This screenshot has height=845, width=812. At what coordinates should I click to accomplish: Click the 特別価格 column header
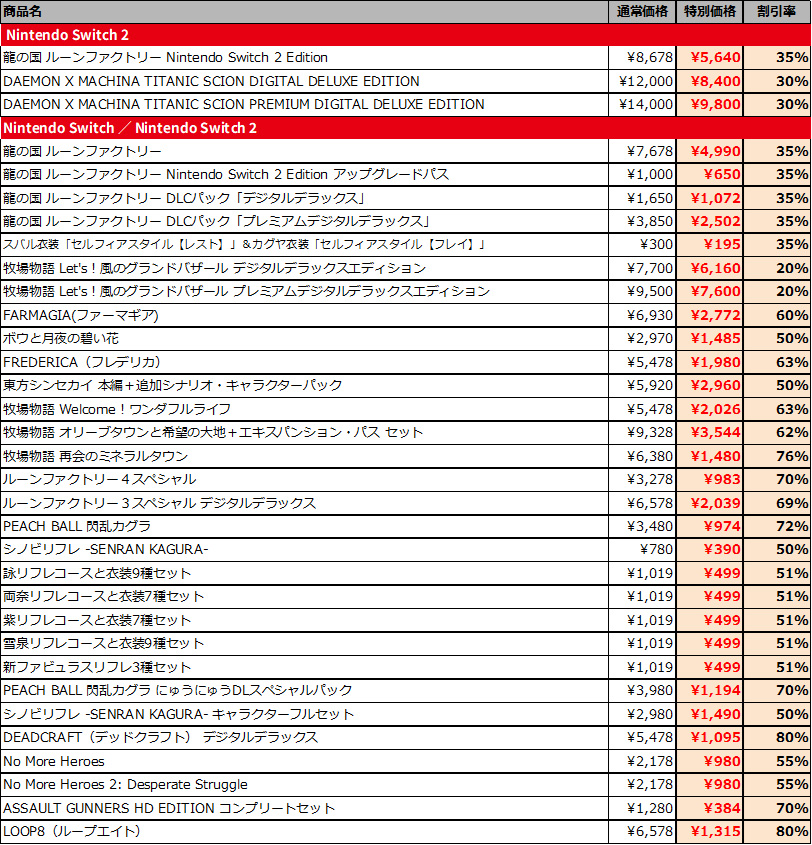pos(710,11)
